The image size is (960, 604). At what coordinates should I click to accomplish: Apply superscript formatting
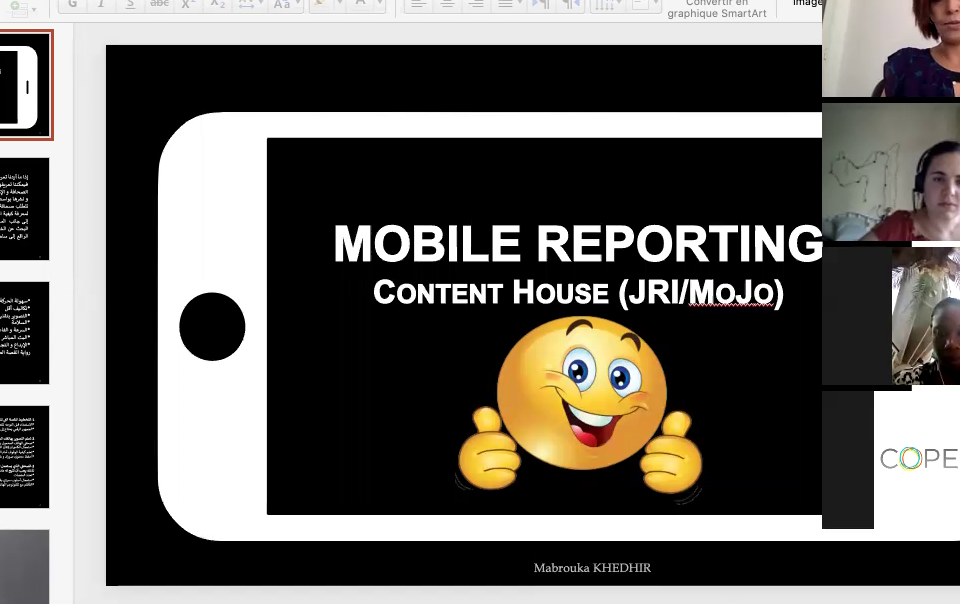click(189, 5)
